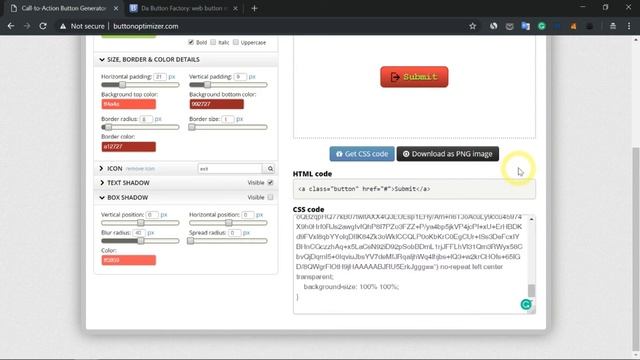Click the Spread radius px value field
This screenshot has height=360, width=640.
click(234, 233)
